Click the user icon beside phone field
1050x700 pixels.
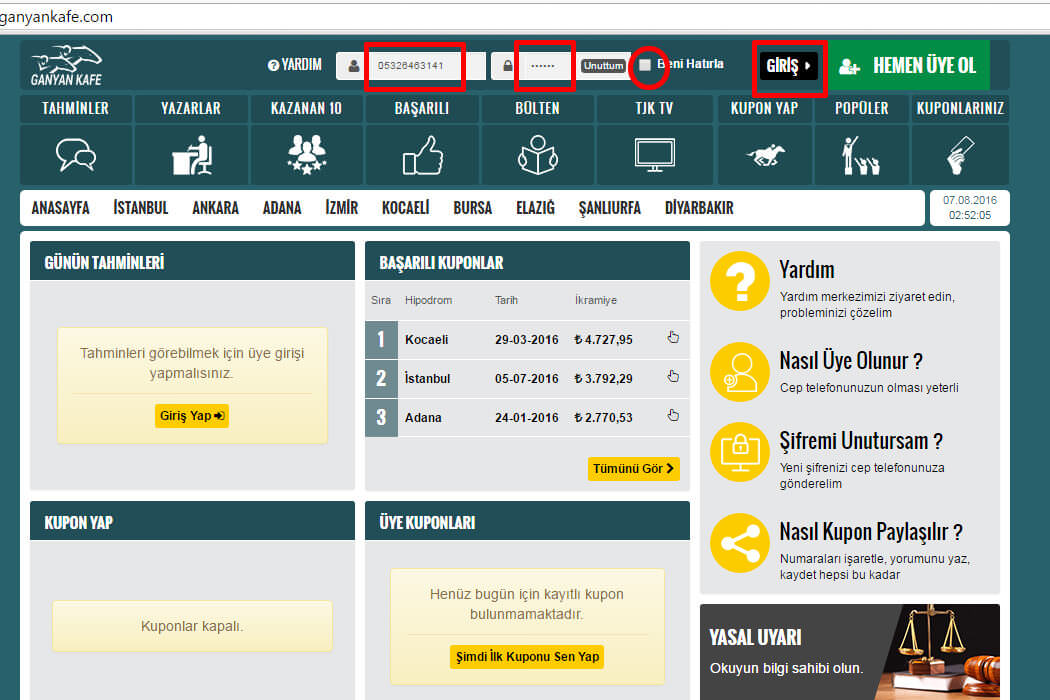coord(353,66)
